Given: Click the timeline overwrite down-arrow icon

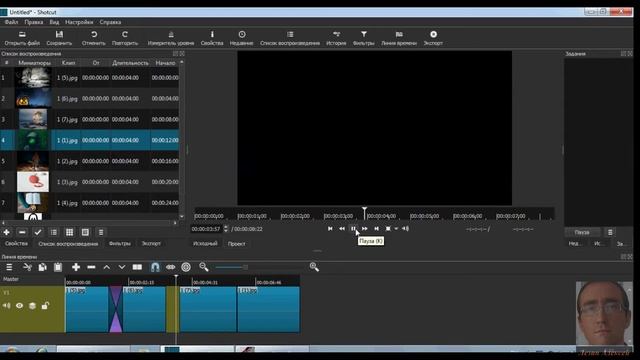Looking at the screenshot, I should 122,267.
